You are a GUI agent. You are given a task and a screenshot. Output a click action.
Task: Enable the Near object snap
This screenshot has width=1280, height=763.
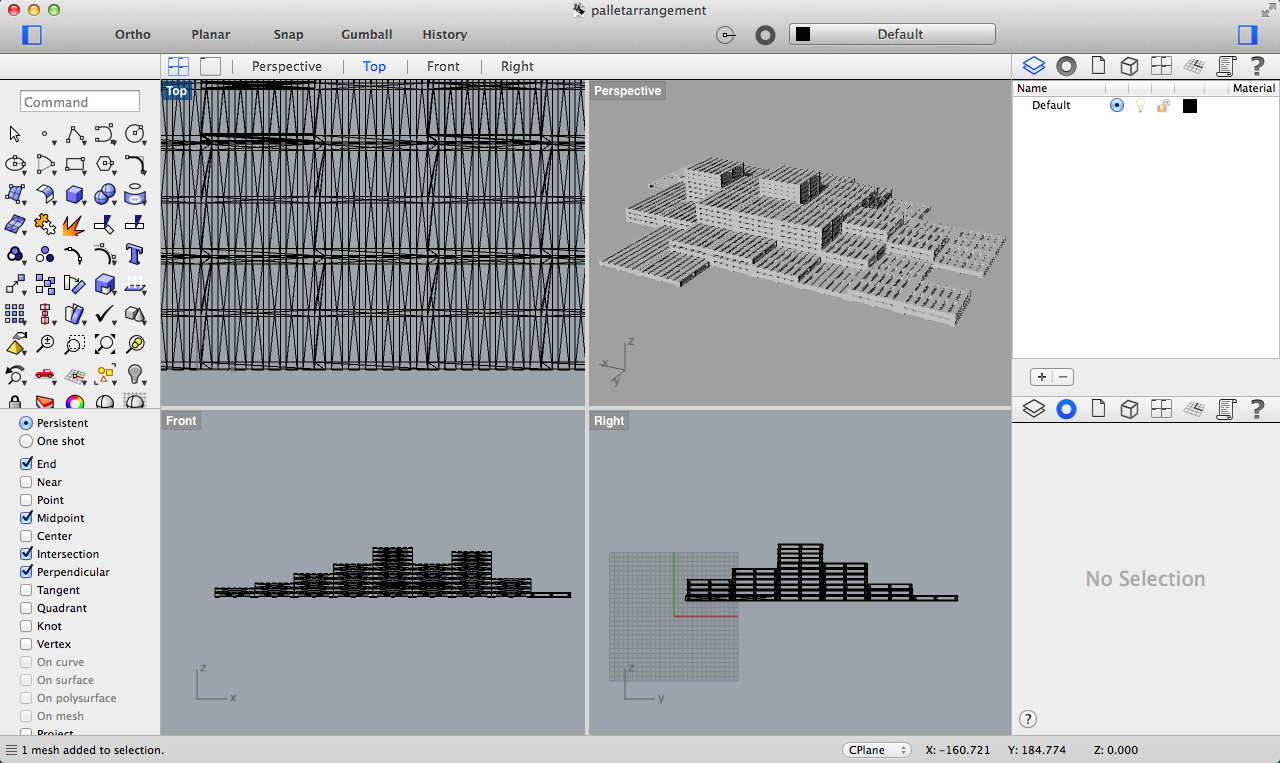coord(26,482)
